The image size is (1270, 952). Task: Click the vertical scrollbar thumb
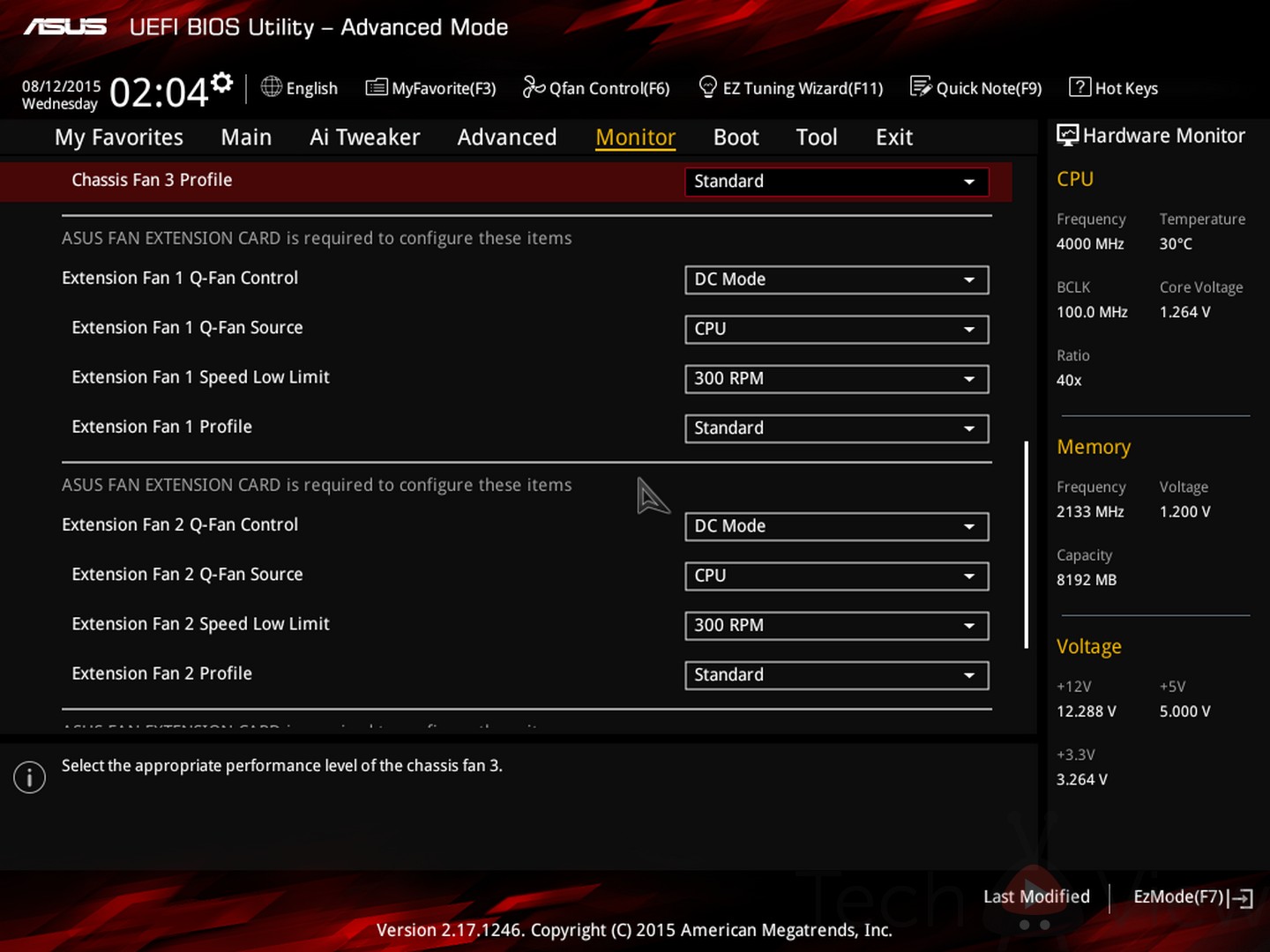[x=1027, y=545]
